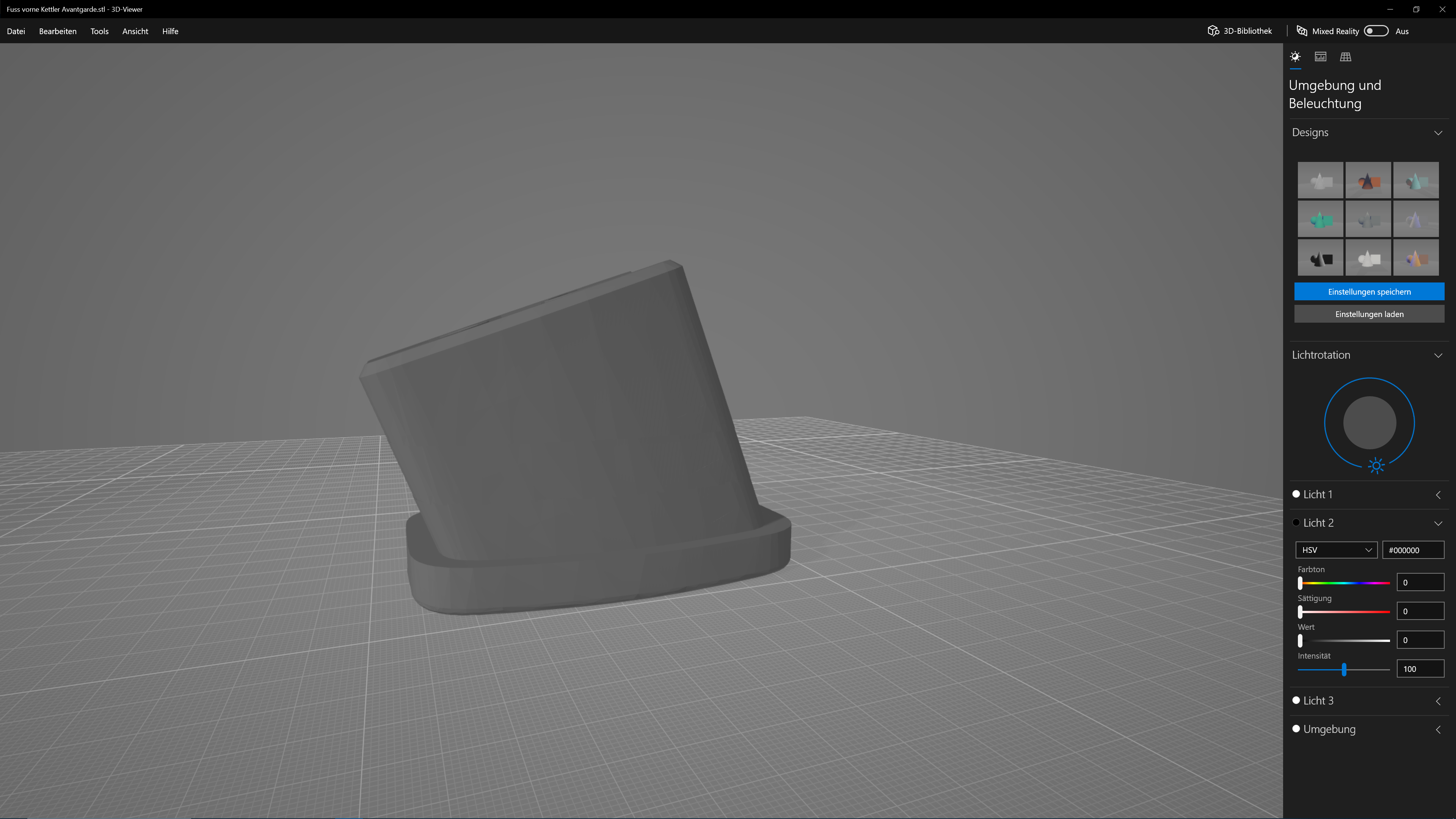
Task: Open the HSV color mode dropdown
Action: [1336, 550]
